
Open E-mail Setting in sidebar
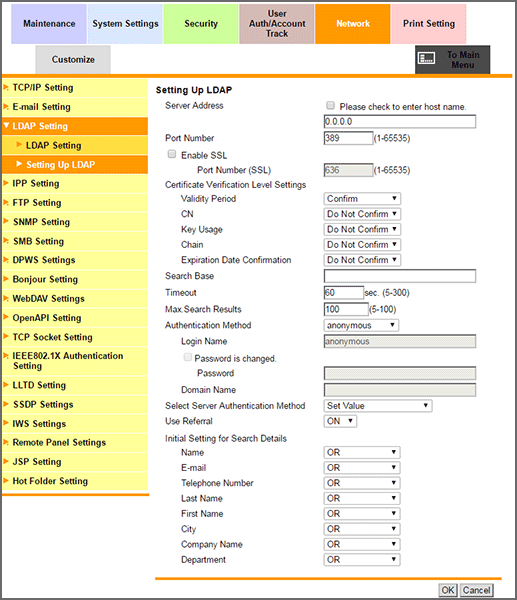click(x=75, y=107)
